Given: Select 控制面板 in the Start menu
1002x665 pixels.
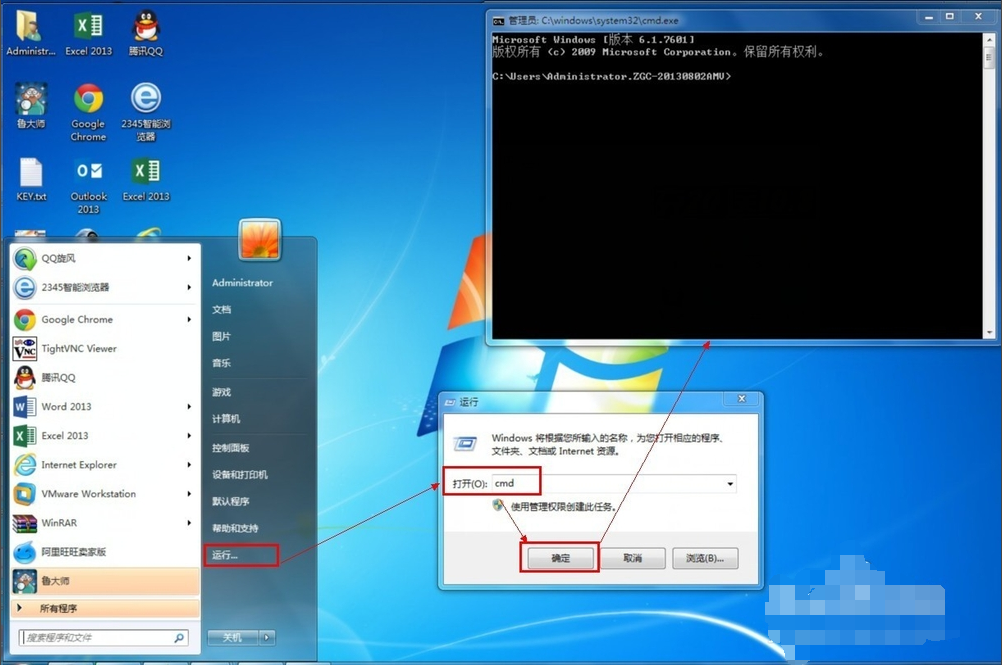Looking at the screenshot, I should tap(232, 447).
